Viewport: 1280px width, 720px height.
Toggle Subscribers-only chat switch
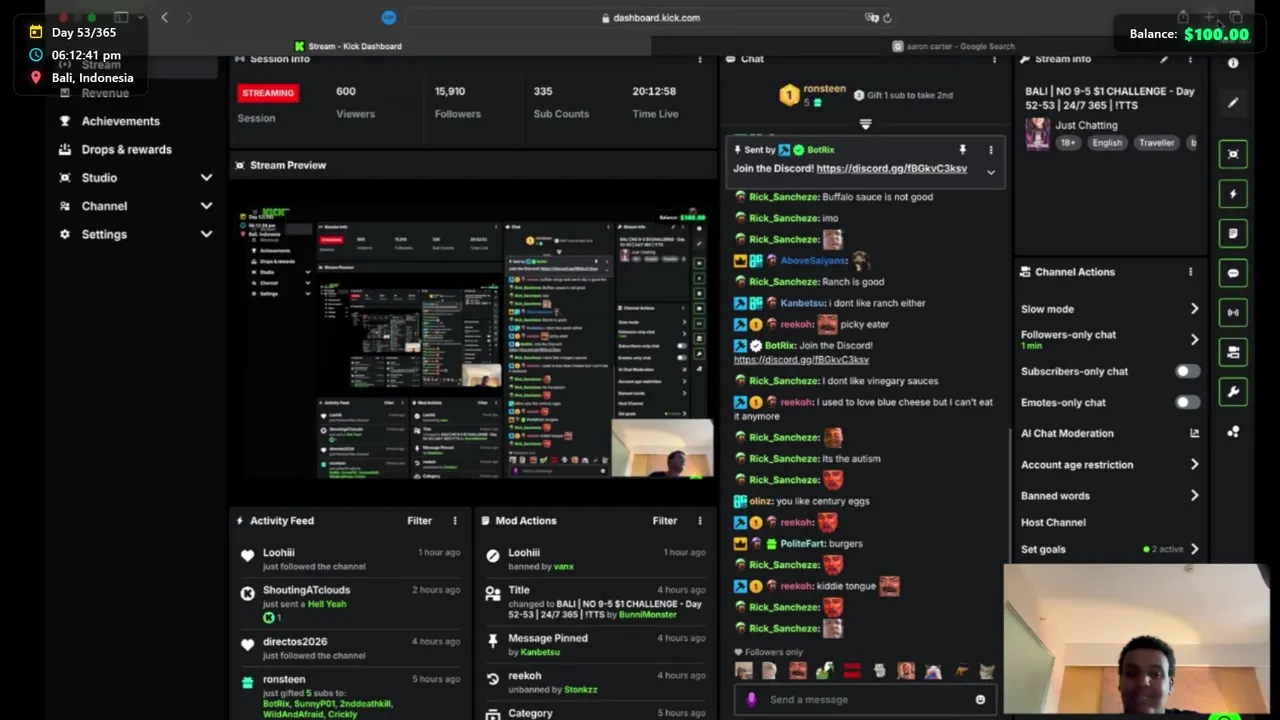point(1187,371)
